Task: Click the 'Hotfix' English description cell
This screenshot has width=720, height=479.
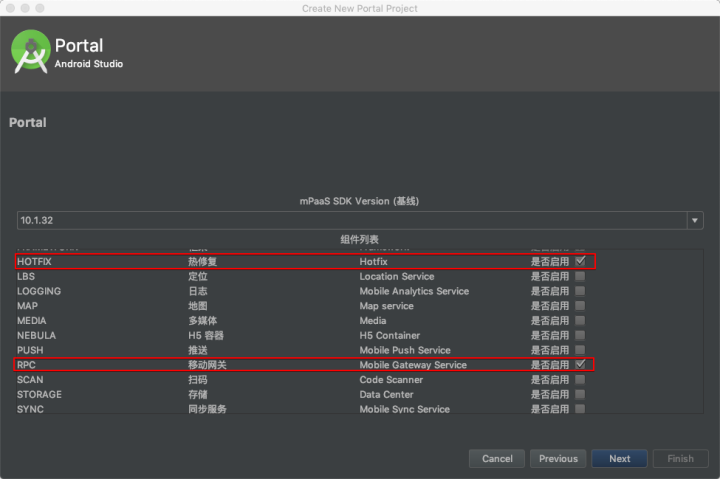Action: tap(373, 262)
